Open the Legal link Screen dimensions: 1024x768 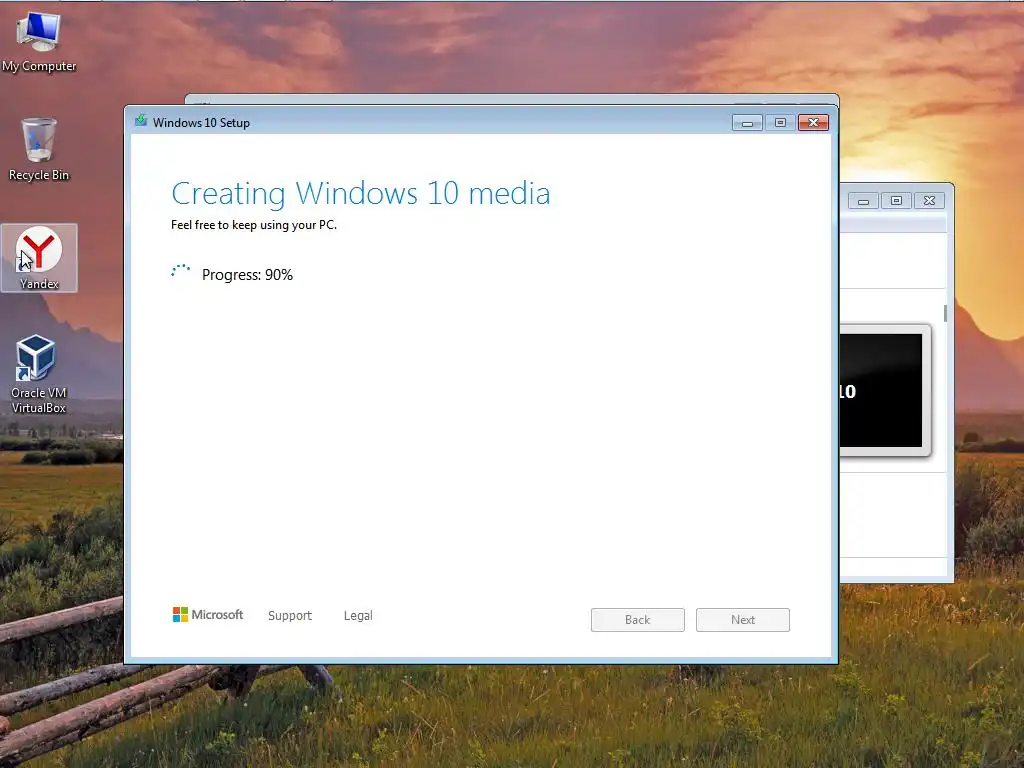pyautogui.click(x=358, y=615)
